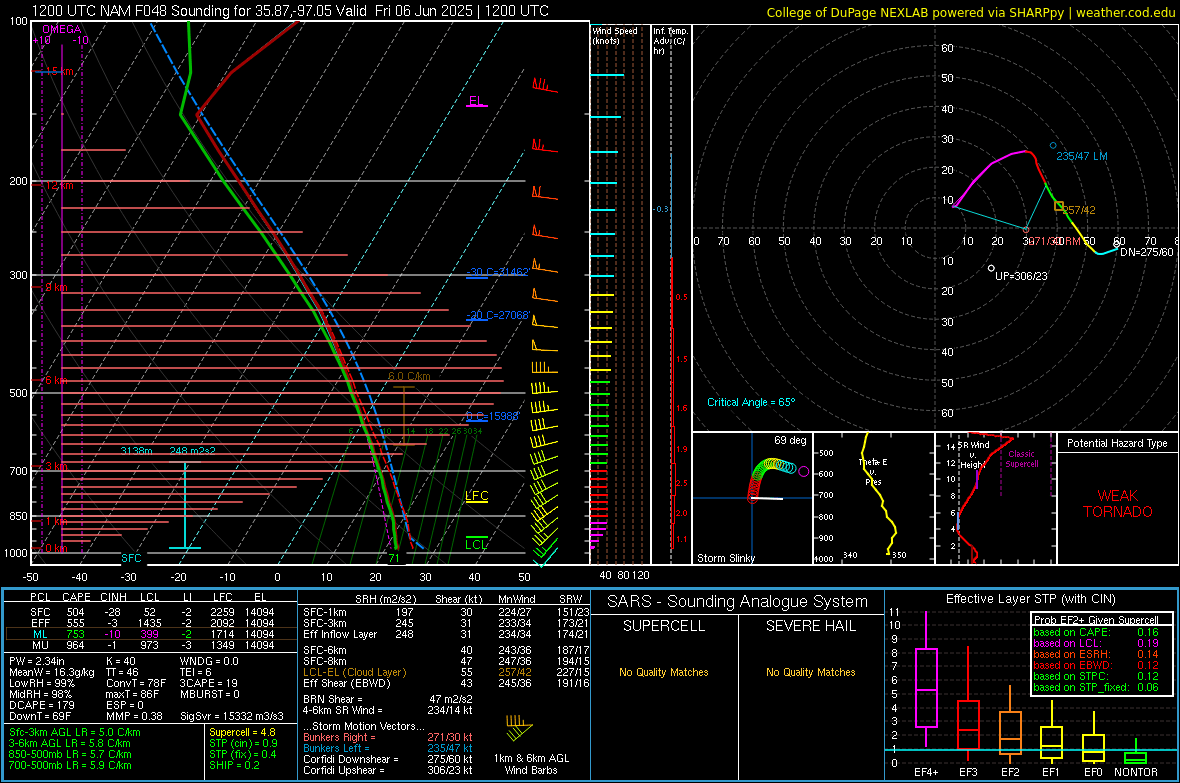This screenshot has width=1180, height=783.
Task: Click the SHIP = 0.2 value
Action: 234,765
